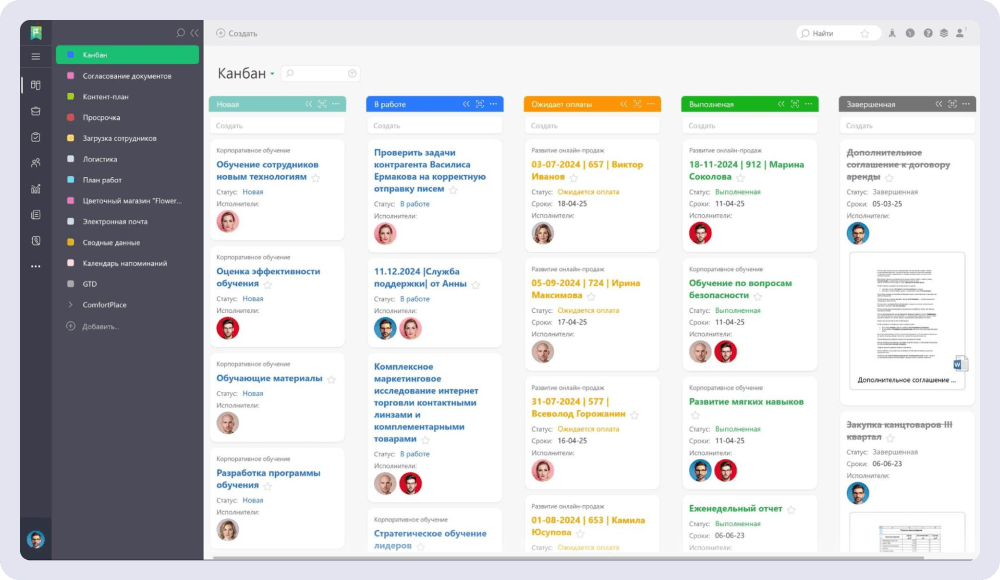Click the info circle icon in top bar

[x=910, y=33]
